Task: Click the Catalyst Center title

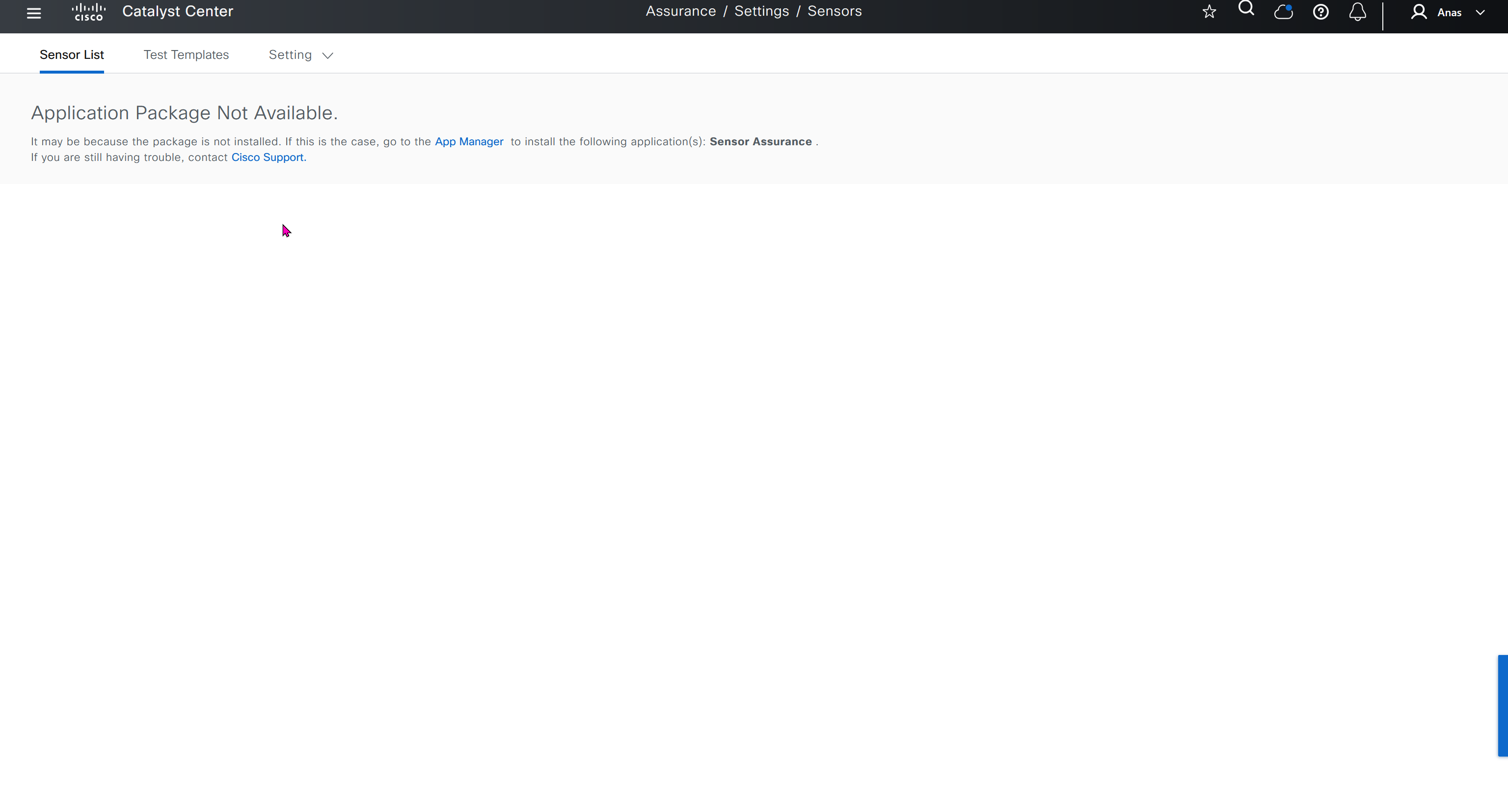Action: tap(177, 11)
